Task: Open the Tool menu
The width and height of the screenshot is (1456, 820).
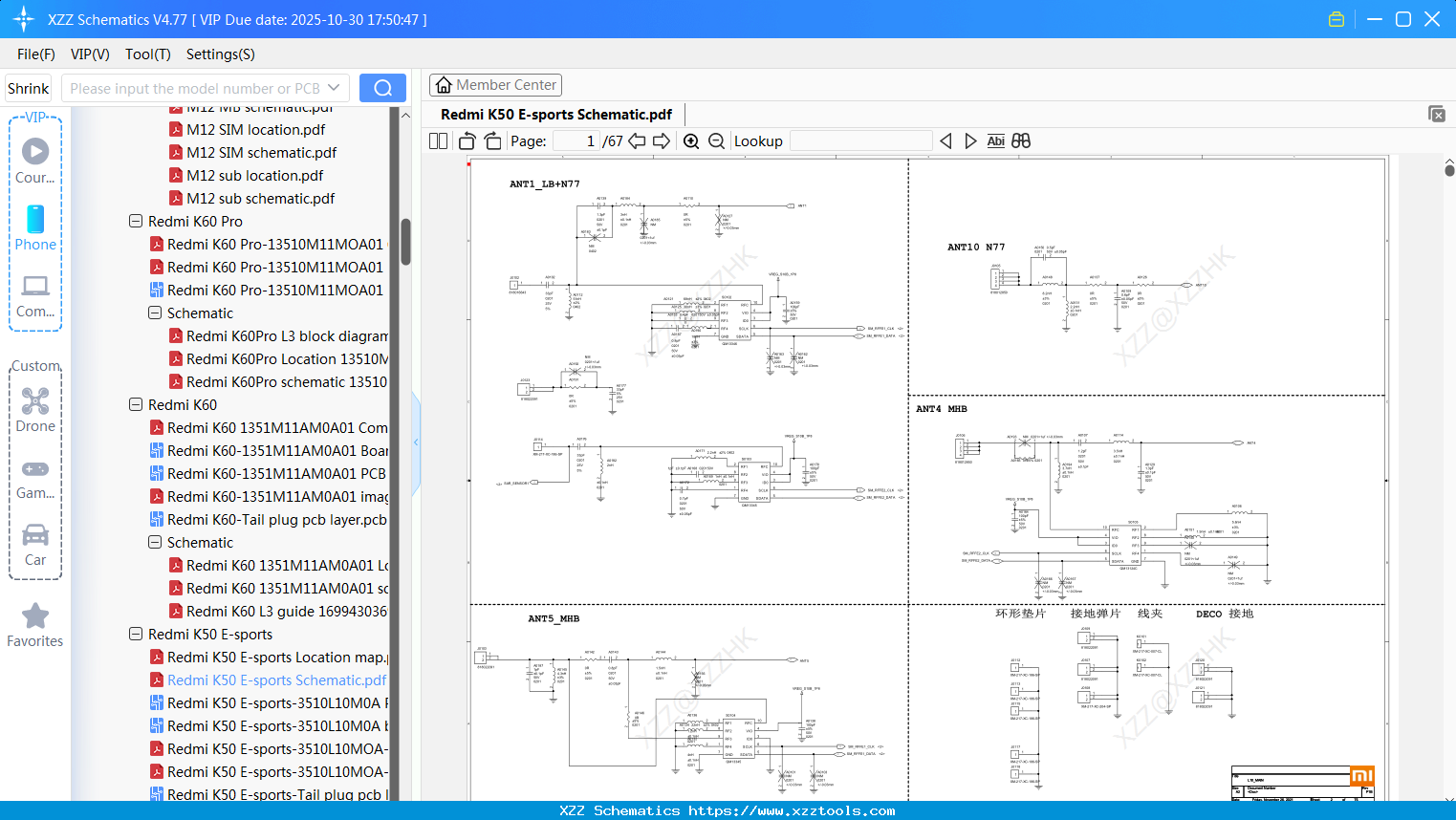Action: tap(147, 54)
